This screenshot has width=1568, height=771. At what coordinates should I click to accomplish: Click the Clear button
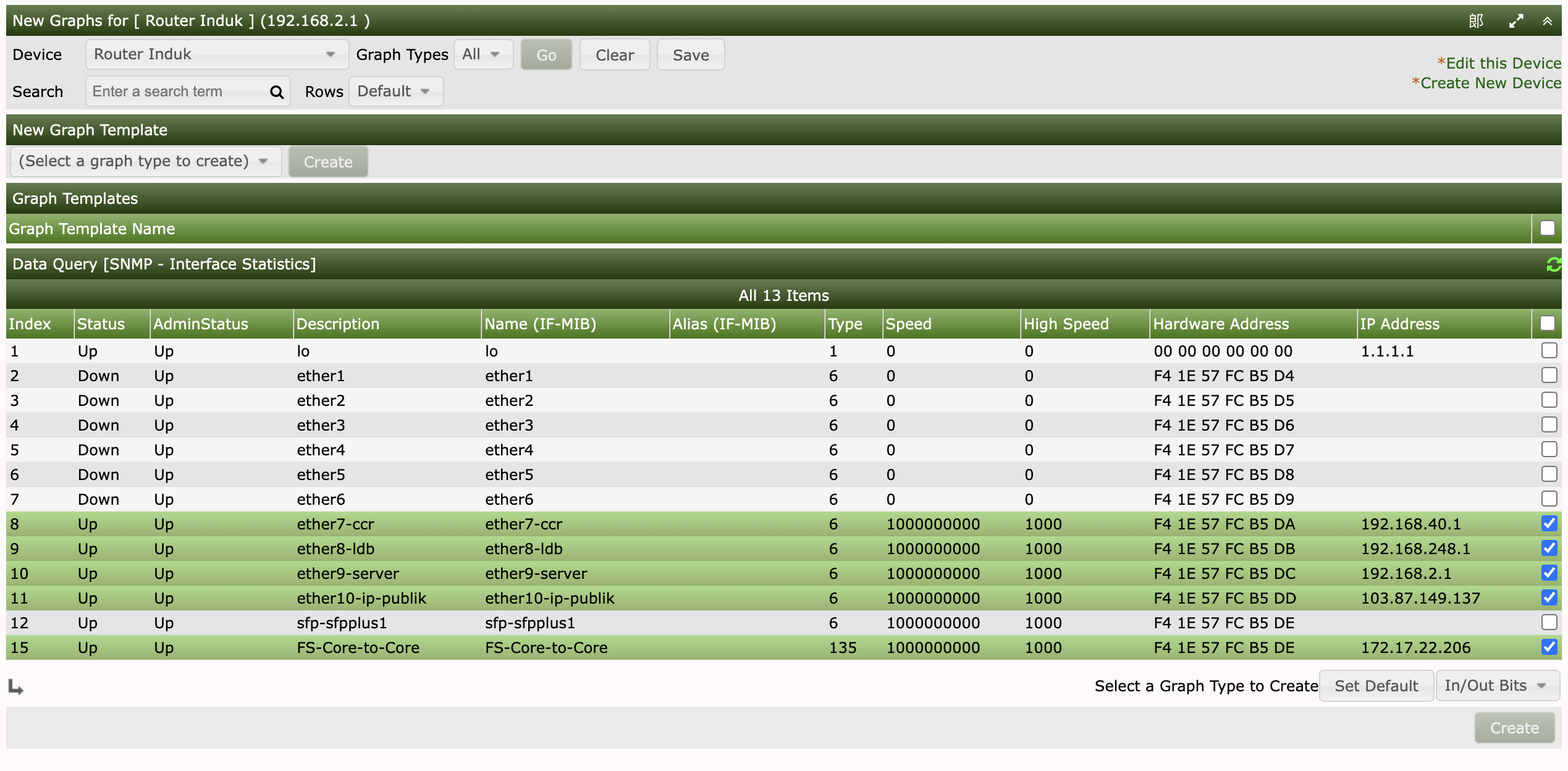coord(615,55)
